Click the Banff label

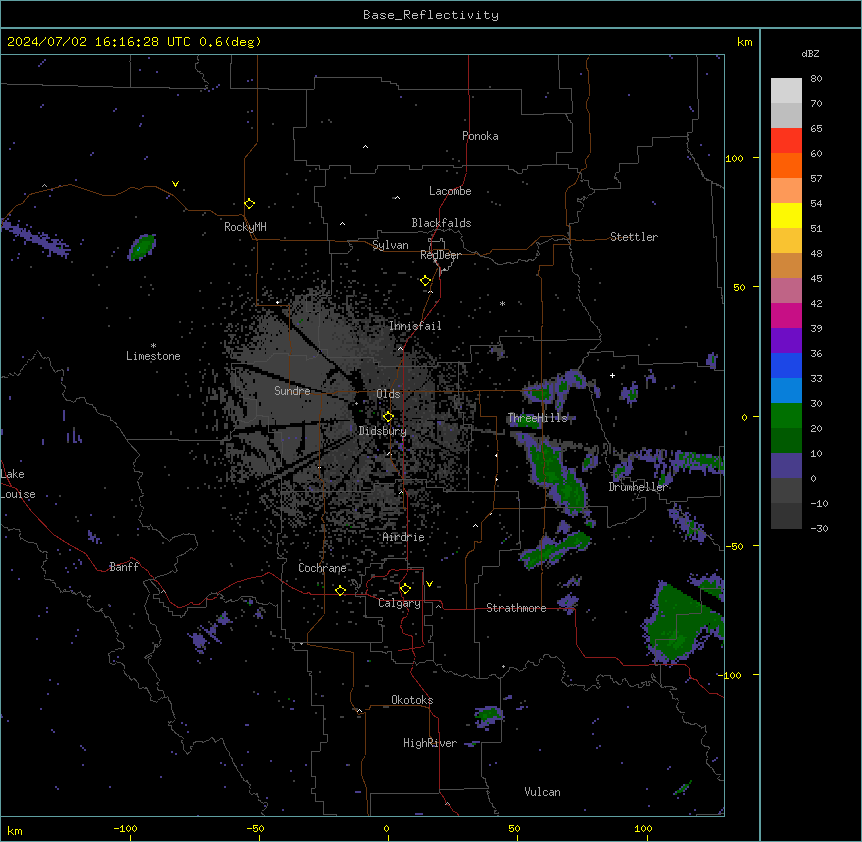click(x=124, y=567)
